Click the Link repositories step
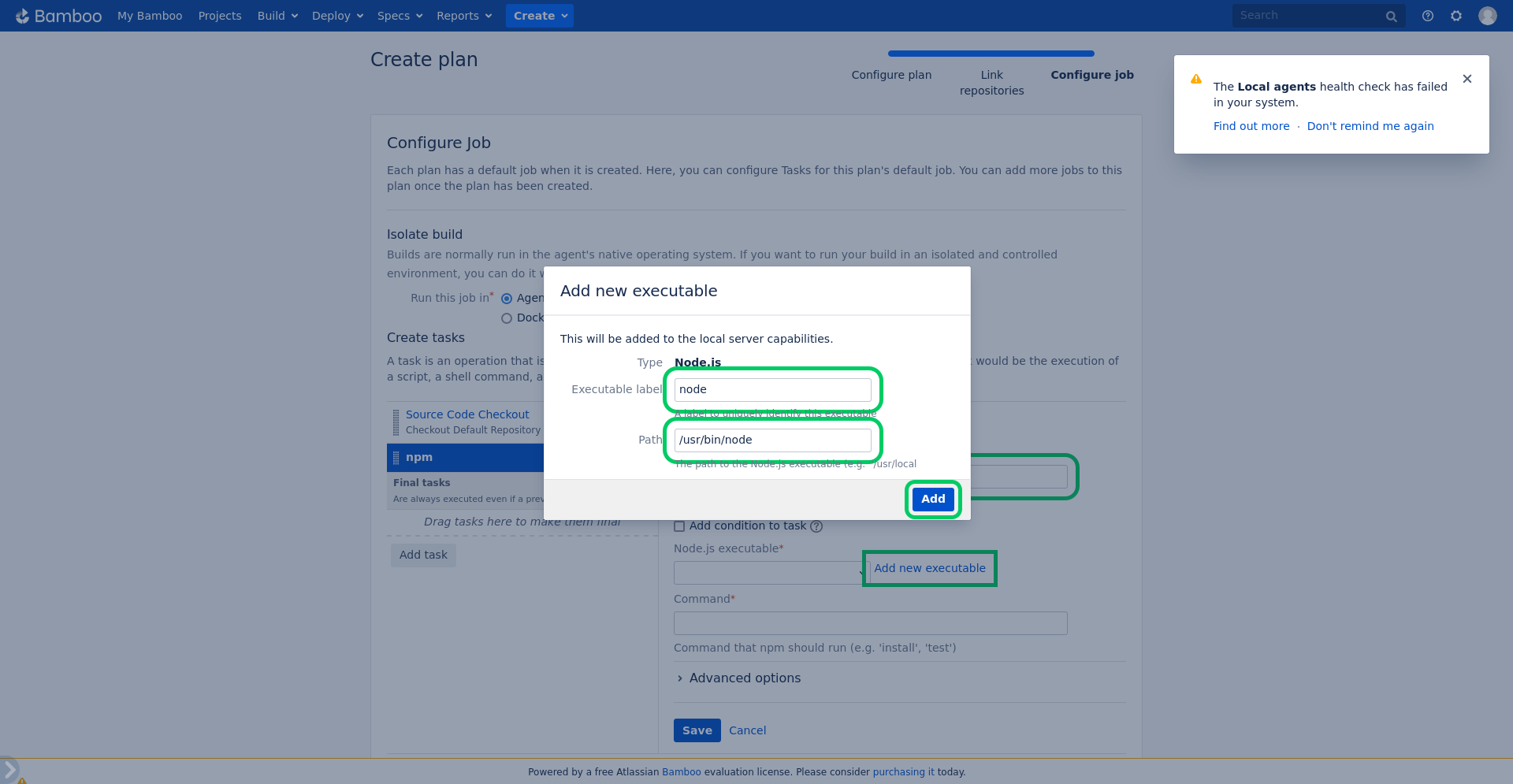This screenshot has height=784, width=1513. pos(991,83)
